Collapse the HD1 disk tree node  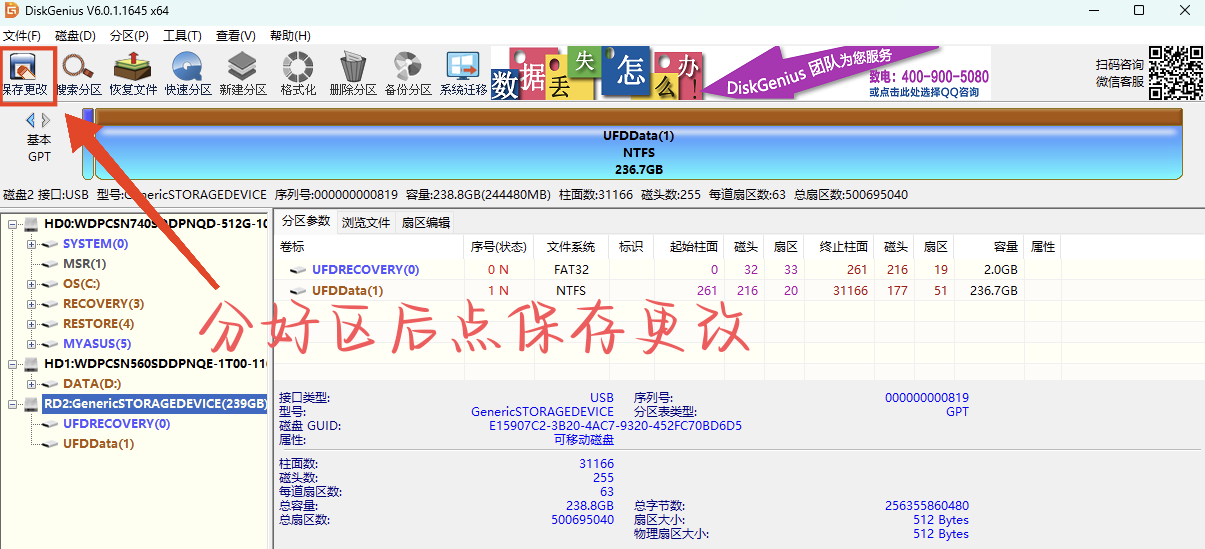(14, 364)
